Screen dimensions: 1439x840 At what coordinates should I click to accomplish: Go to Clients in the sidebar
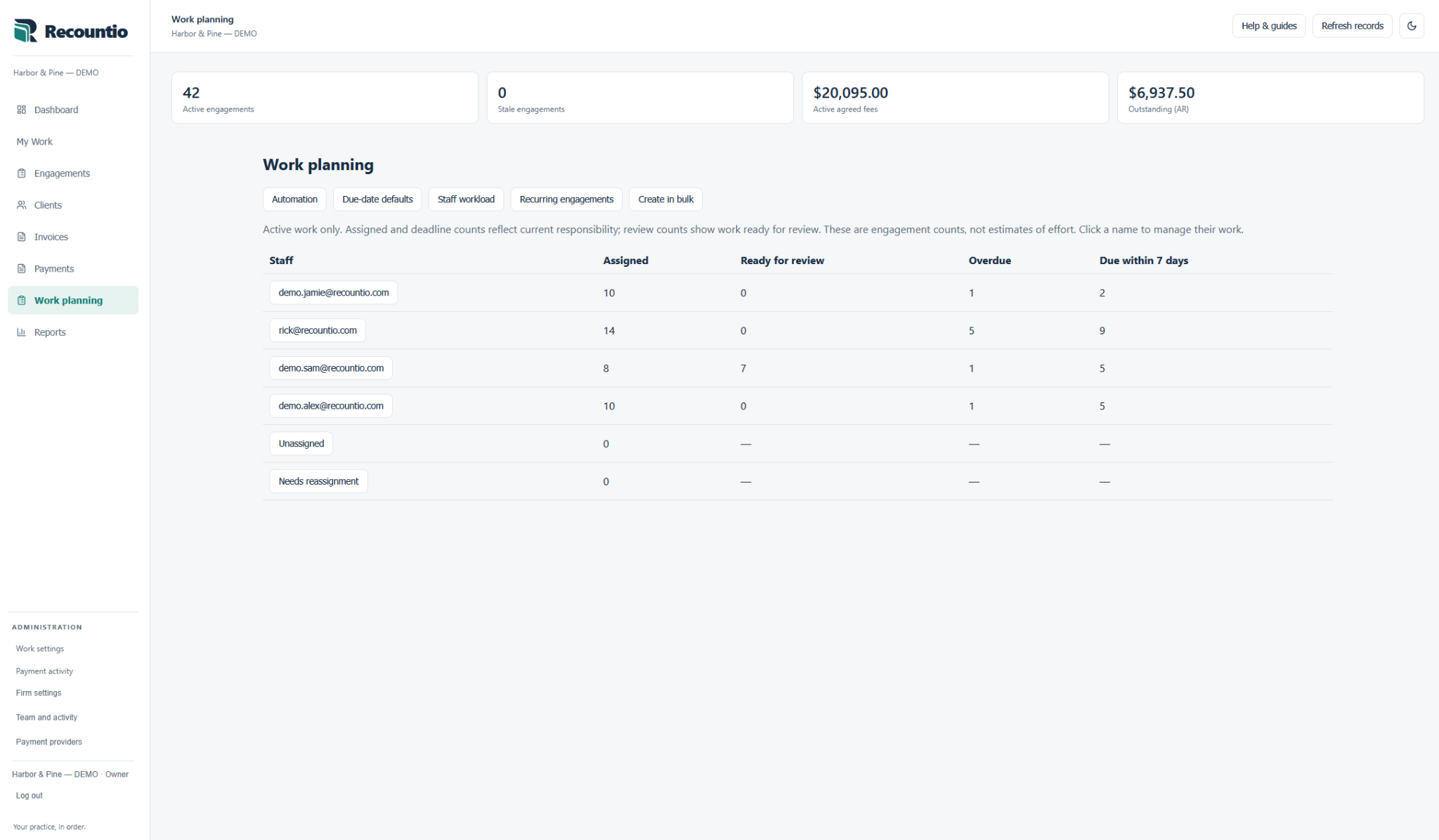click(x=73, y=205)
